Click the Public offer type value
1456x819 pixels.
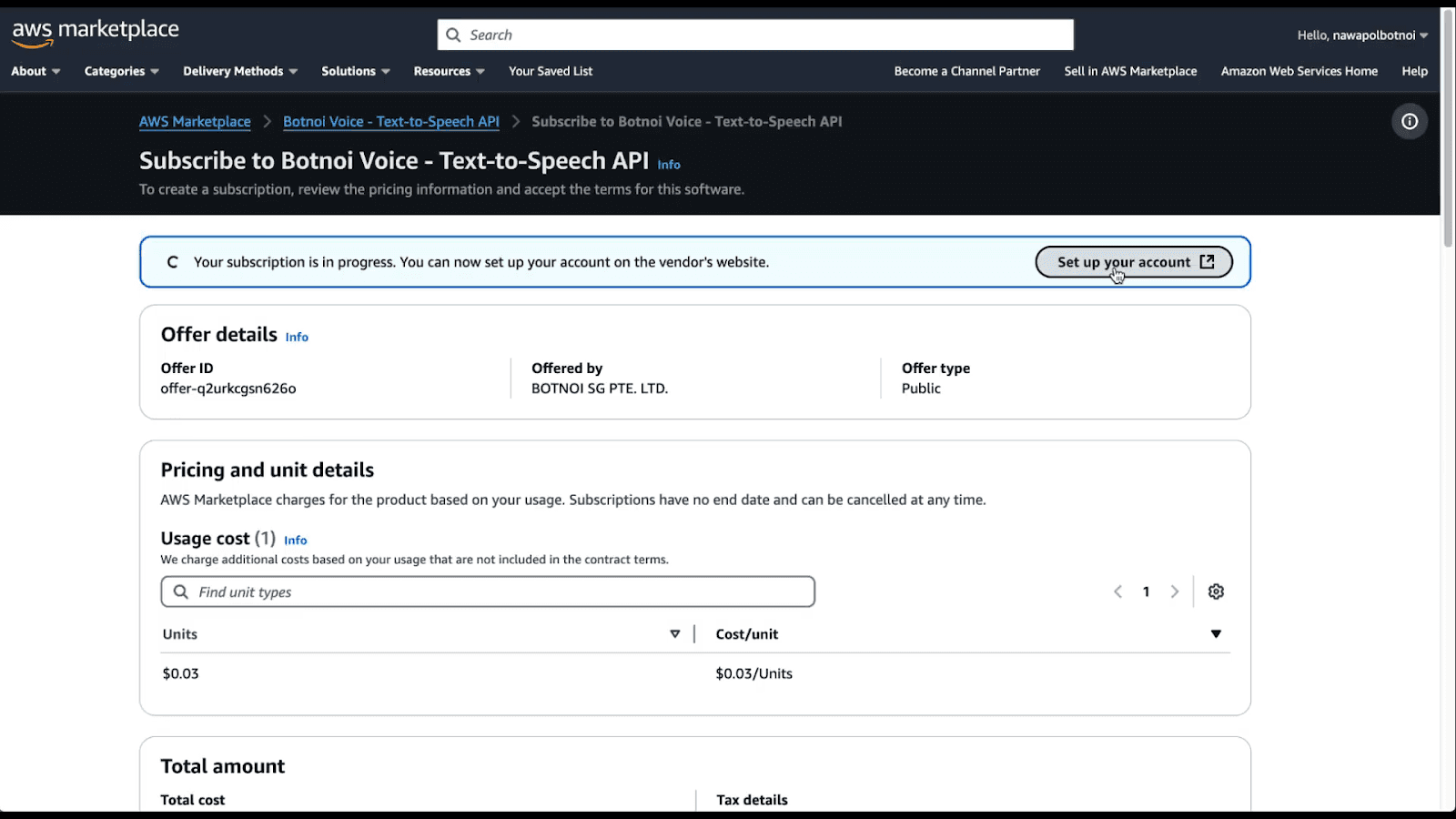tap(921, 389)
